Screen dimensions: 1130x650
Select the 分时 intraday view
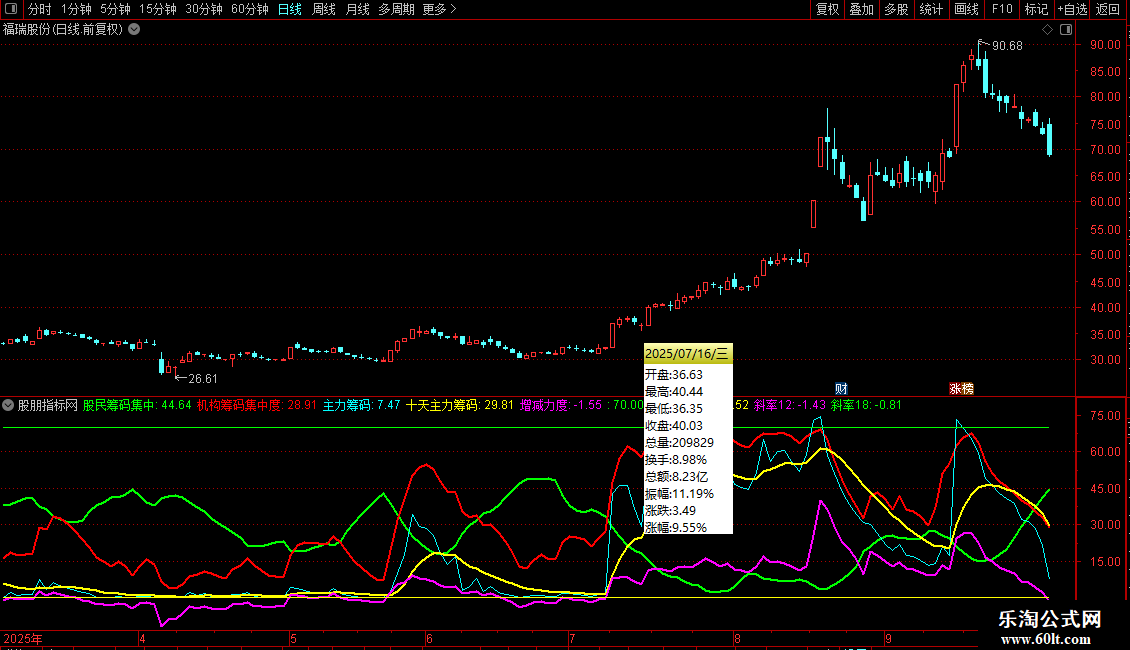40,9
